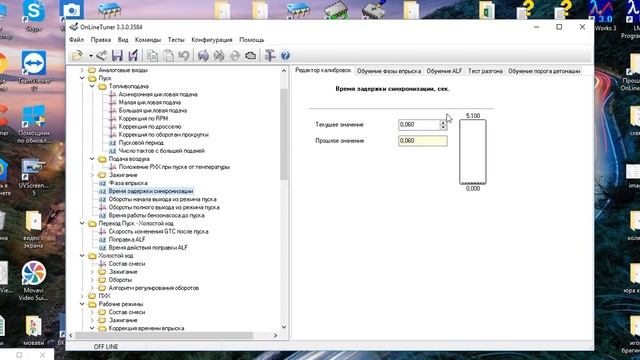Screen dimensions: 640x360
Task: Switch to the Обучение фазы впрыска tab
Action: pos(389,71)
